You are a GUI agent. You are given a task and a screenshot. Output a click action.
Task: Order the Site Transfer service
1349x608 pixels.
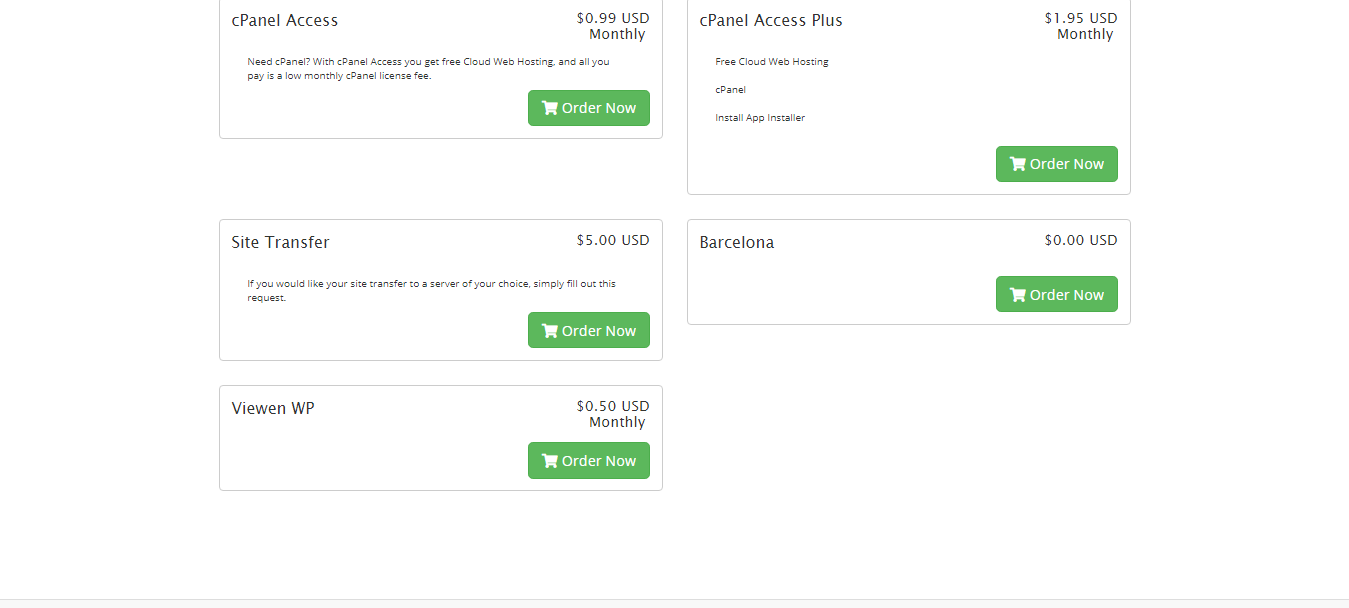[589, 331]
